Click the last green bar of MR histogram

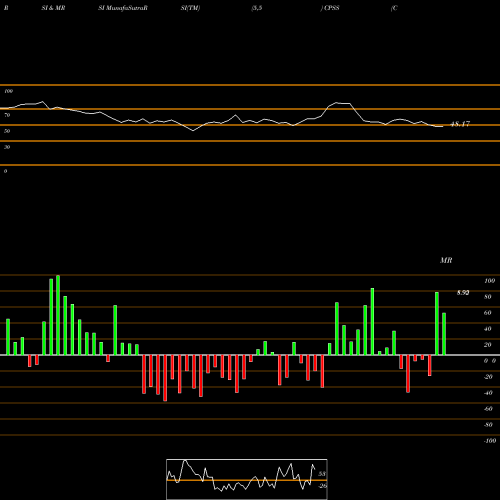pos(444,334)
